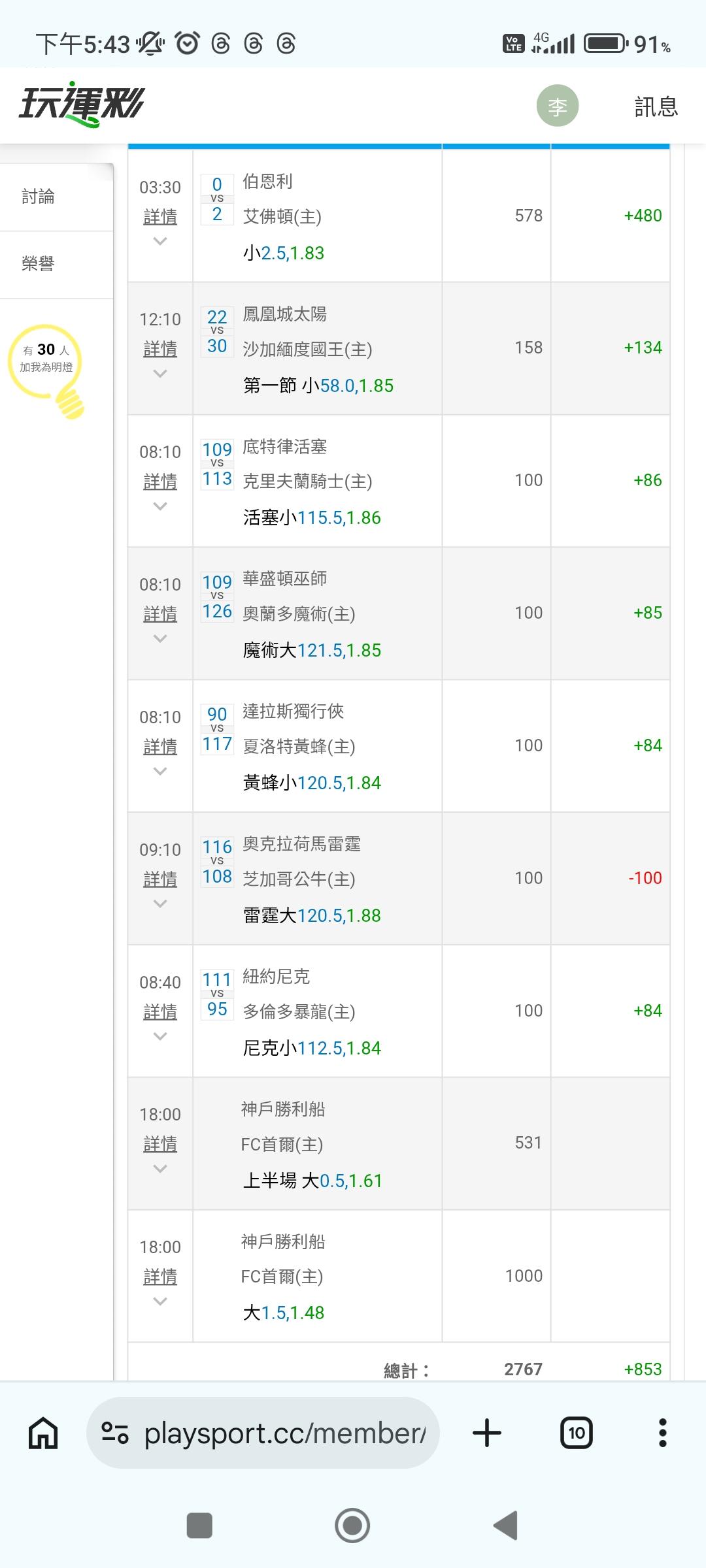Viewport: 706px width, 1568px height.
Task: Open 訊息 messages link
Action: tap(656, 106)
